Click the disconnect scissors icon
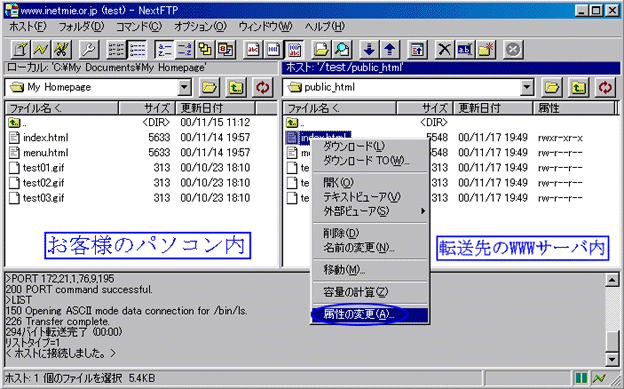The image size is (624, 389). coord(61,50)
